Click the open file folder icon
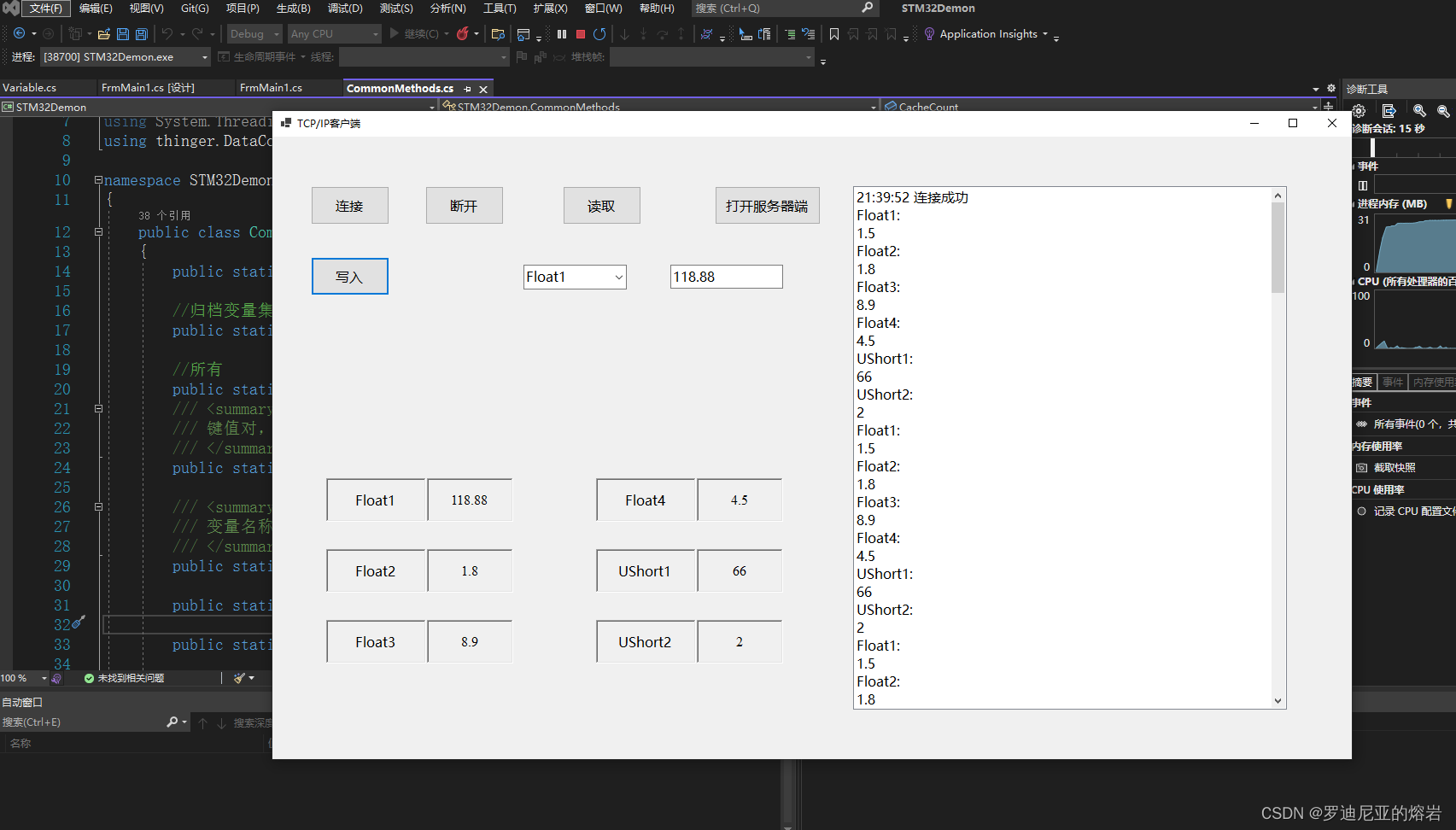This screenshot has height=830, width=1456. [x=104, y=34]
